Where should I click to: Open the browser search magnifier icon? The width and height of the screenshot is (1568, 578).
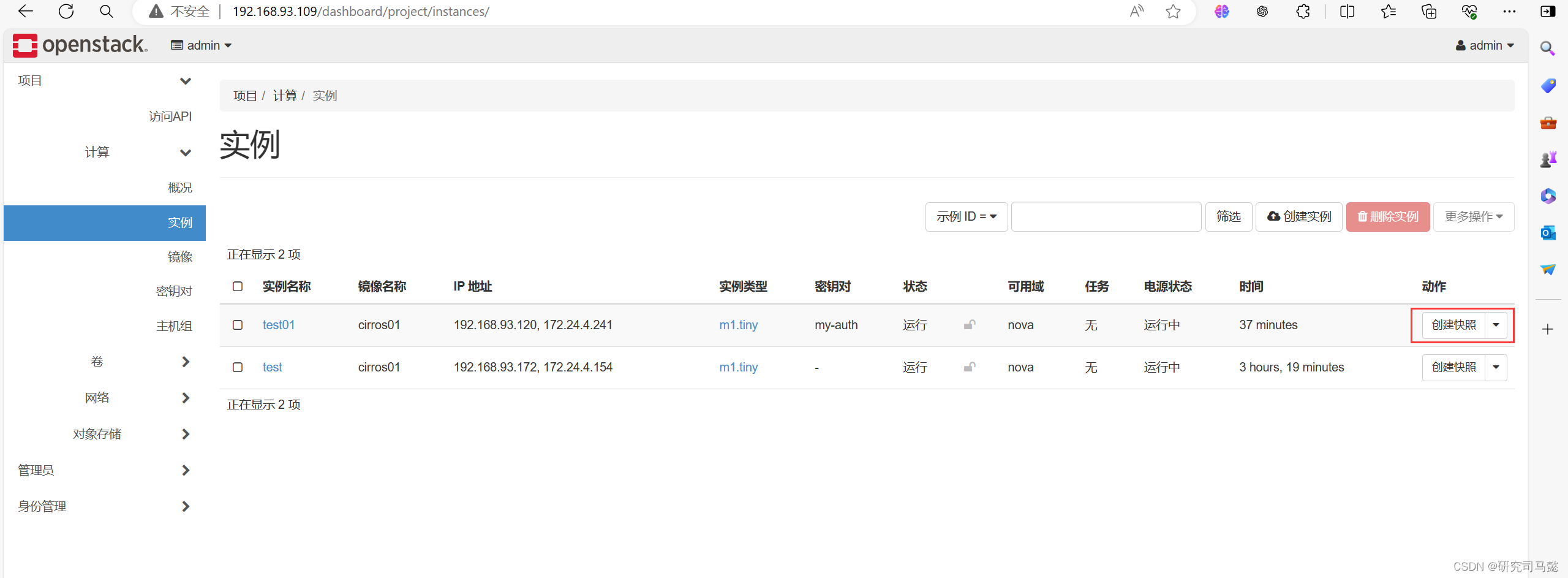106,11
